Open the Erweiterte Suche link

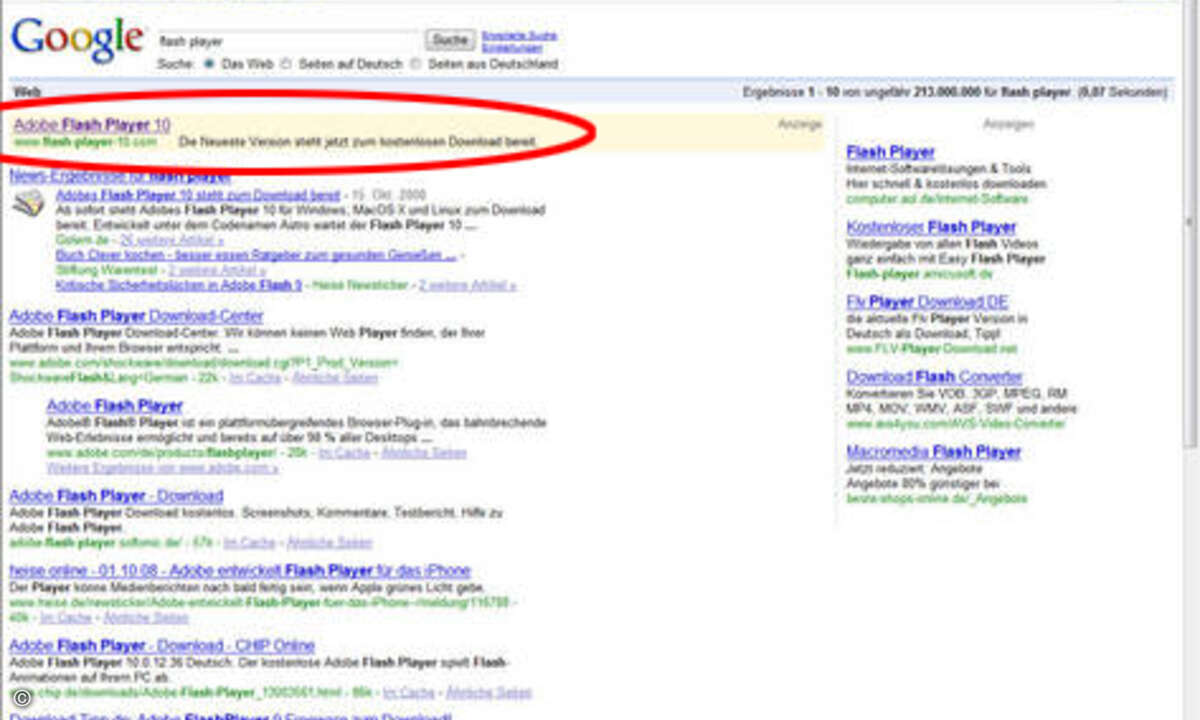pyautogui.click(x=520, y=36)
